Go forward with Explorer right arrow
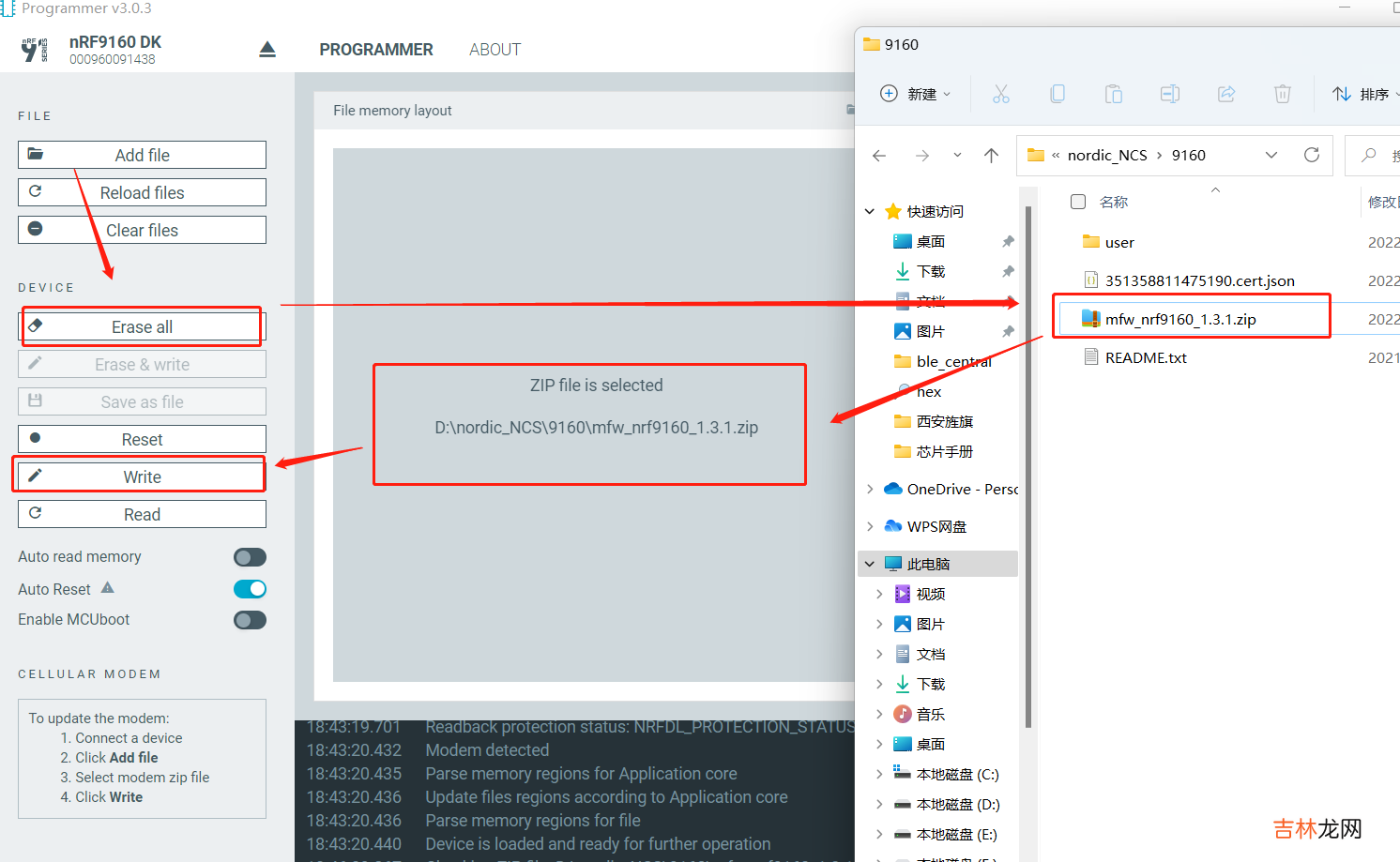1400x862 pixels. click(x=922, y=156)
